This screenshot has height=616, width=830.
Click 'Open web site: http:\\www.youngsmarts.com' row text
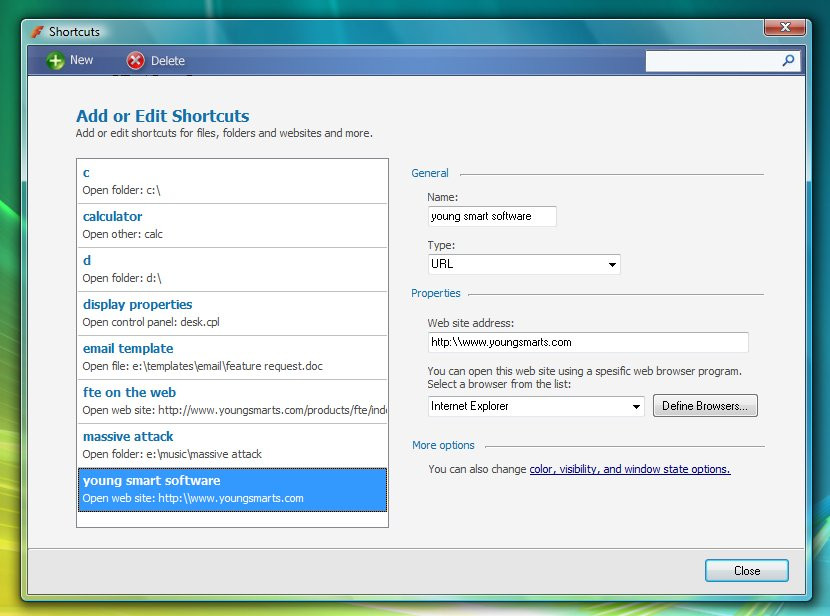193,498
